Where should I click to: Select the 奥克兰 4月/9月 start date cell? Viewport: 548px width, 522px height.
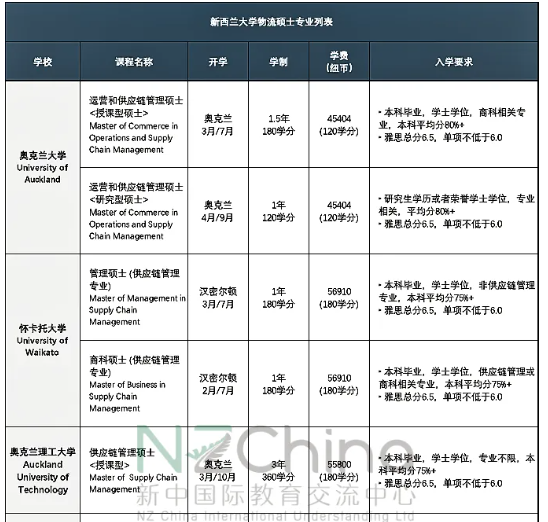(x=218, y=211)
